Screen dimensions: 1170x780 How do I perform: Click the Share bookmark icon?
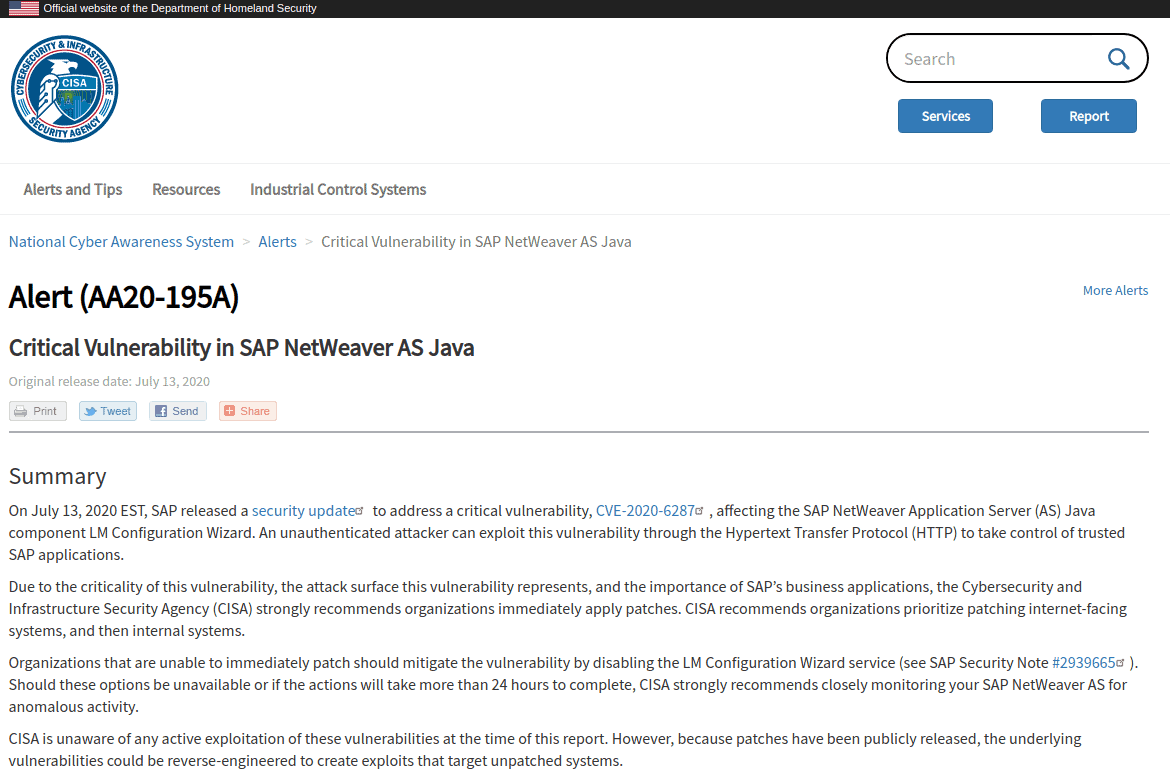[x=230, y=411]
